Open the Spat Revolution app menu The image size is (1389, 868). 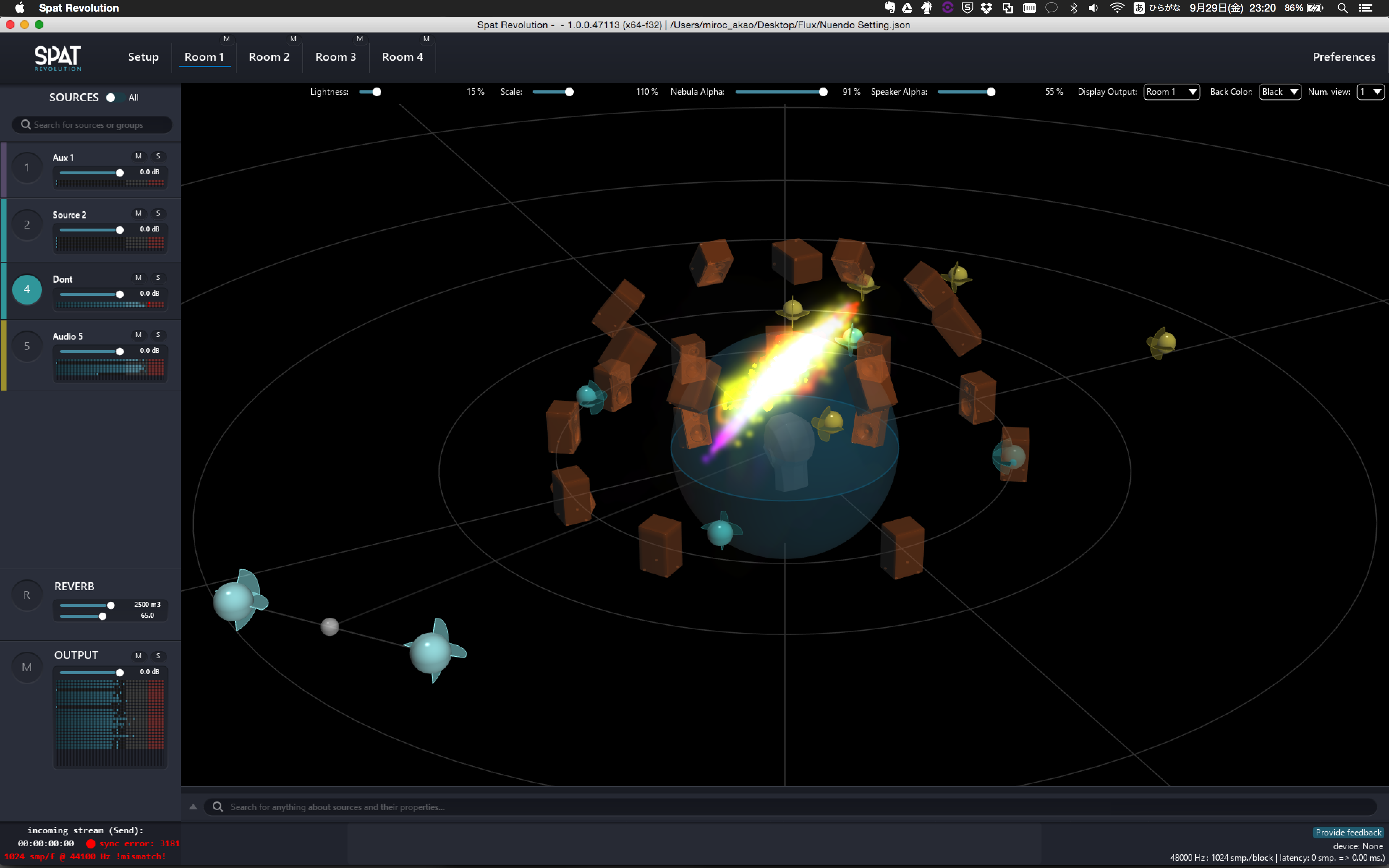coord(78,8)
